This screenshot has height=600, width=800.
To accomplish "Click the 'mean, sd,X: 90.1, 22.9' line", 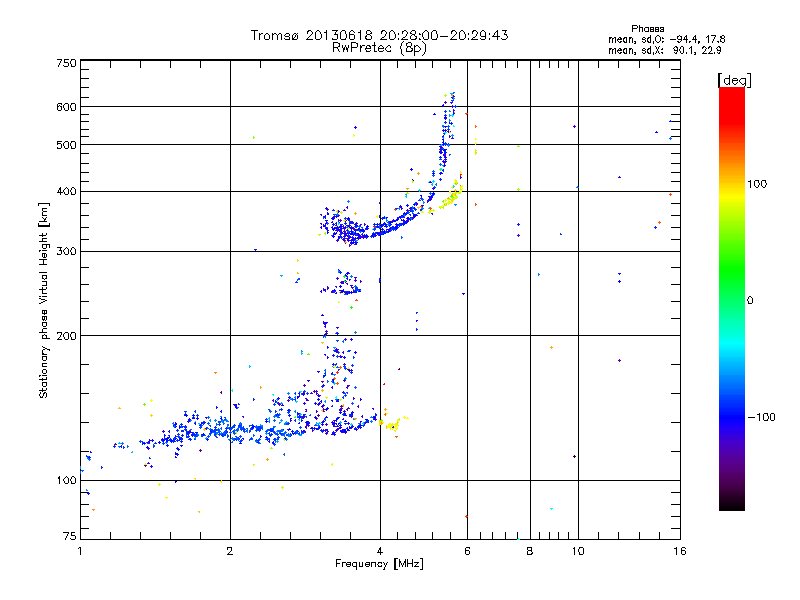I will 664,50.
